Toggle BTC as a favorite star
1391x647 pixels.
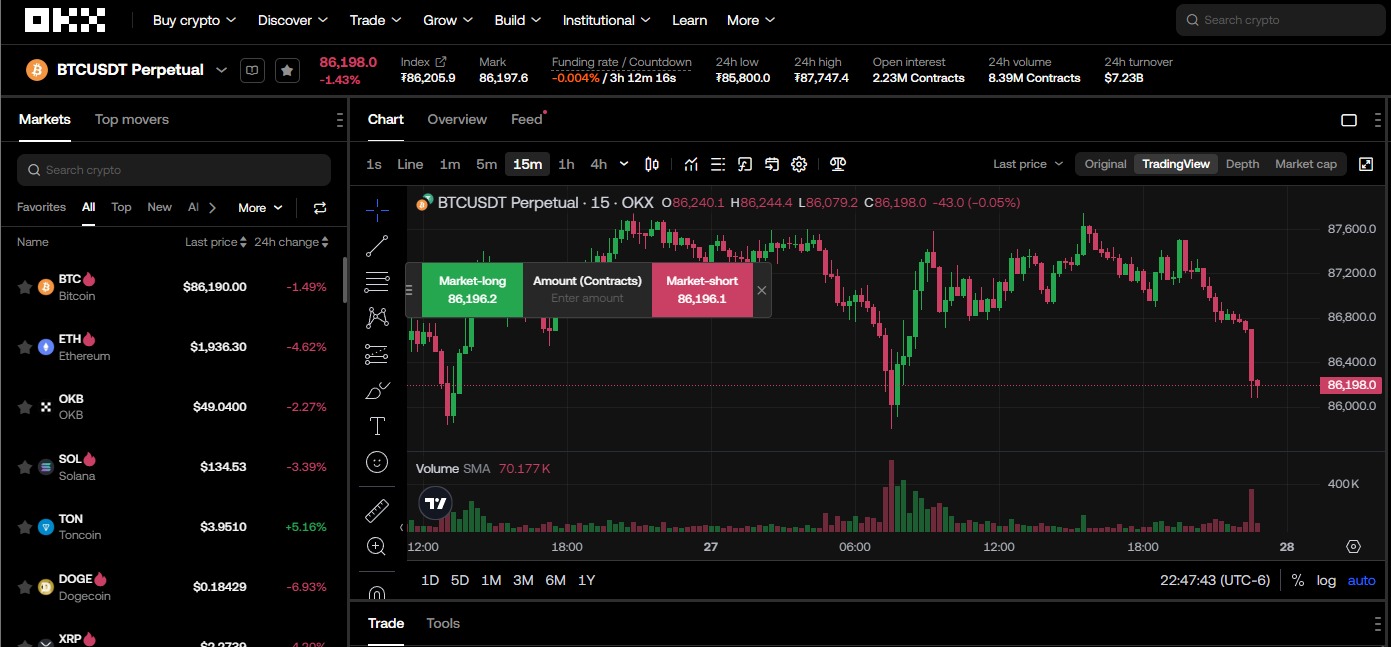(x=26, y=287)
